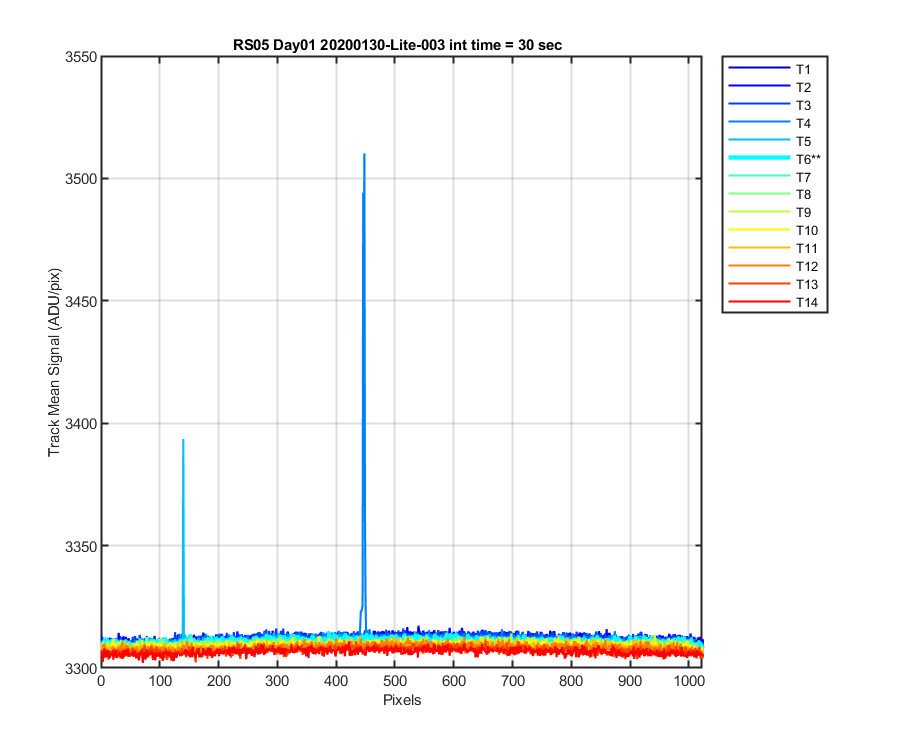Select the T13 legend entry
Screen dimensions: 900x750
(x=773, y=284)
